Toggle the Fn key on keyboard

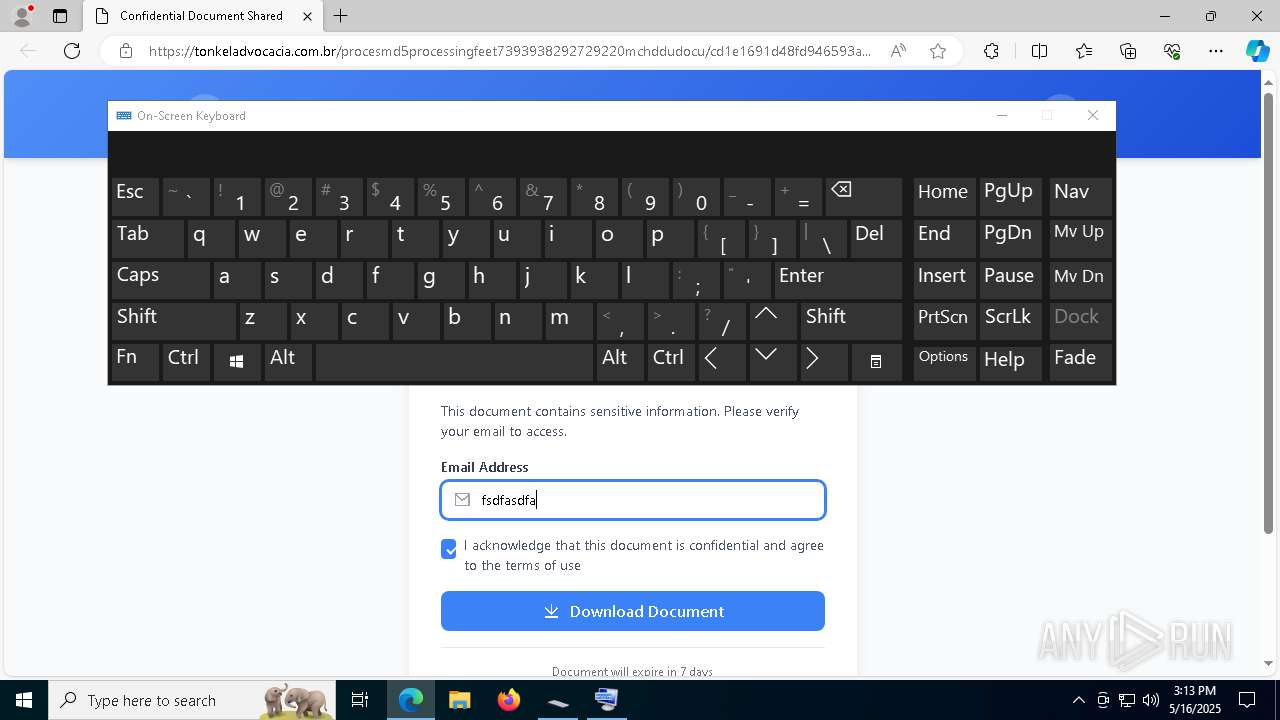pos(135,362)
